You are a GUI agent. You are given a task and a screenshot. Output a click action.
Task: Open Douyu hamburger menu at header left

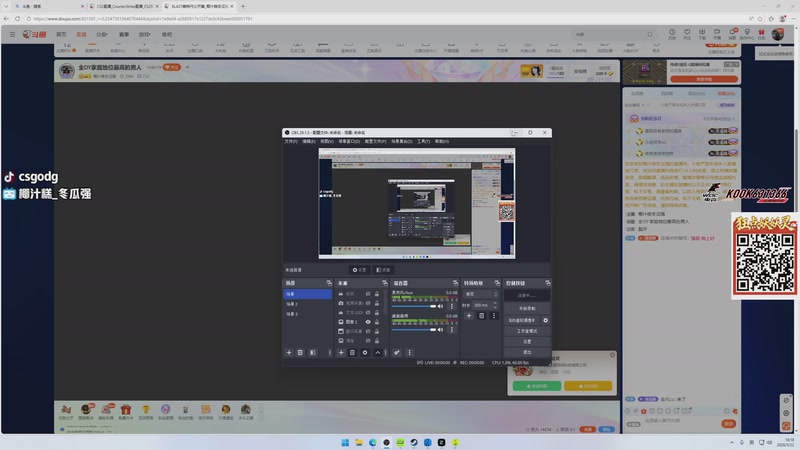tap(12, 34)
